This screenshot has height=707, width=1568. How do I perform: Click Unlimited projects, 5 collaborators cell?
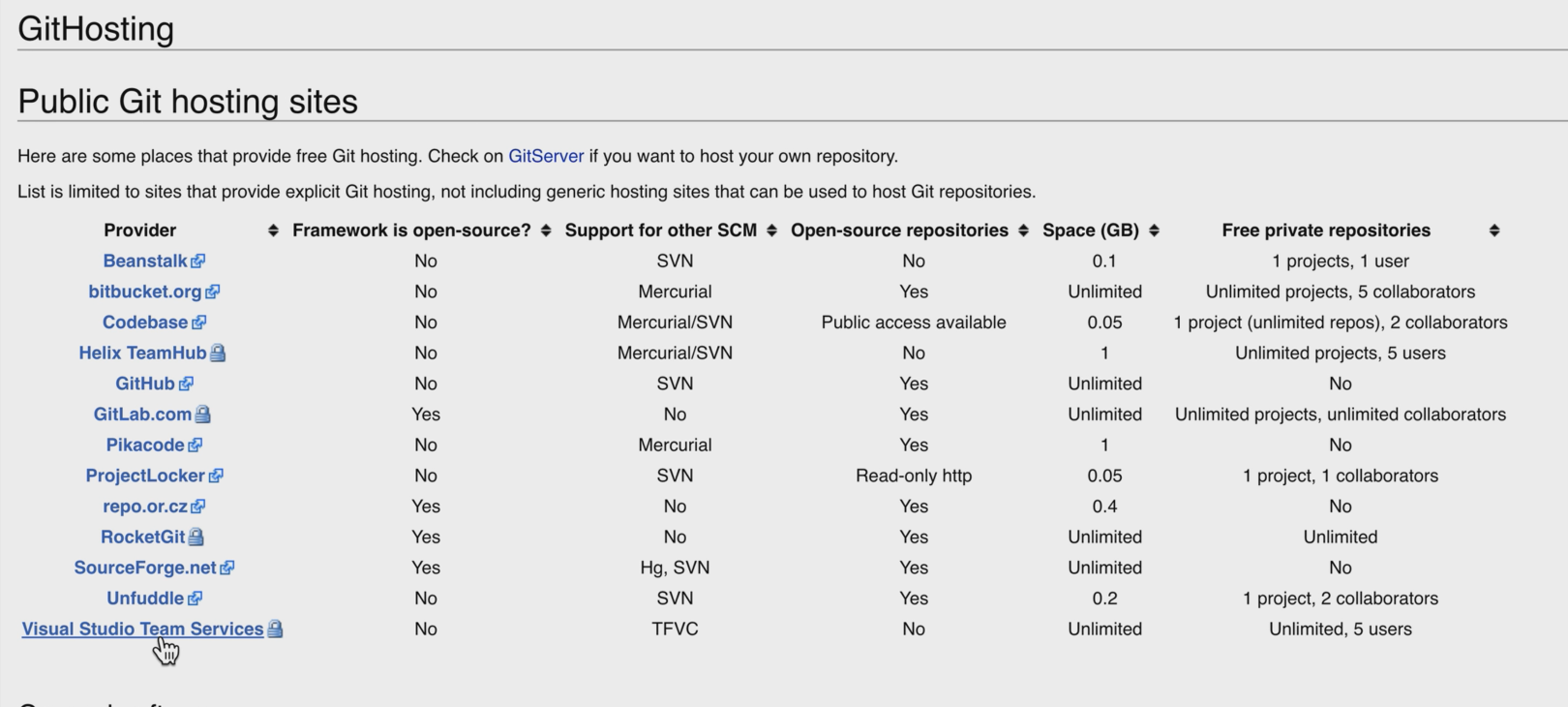(1341, 292)
